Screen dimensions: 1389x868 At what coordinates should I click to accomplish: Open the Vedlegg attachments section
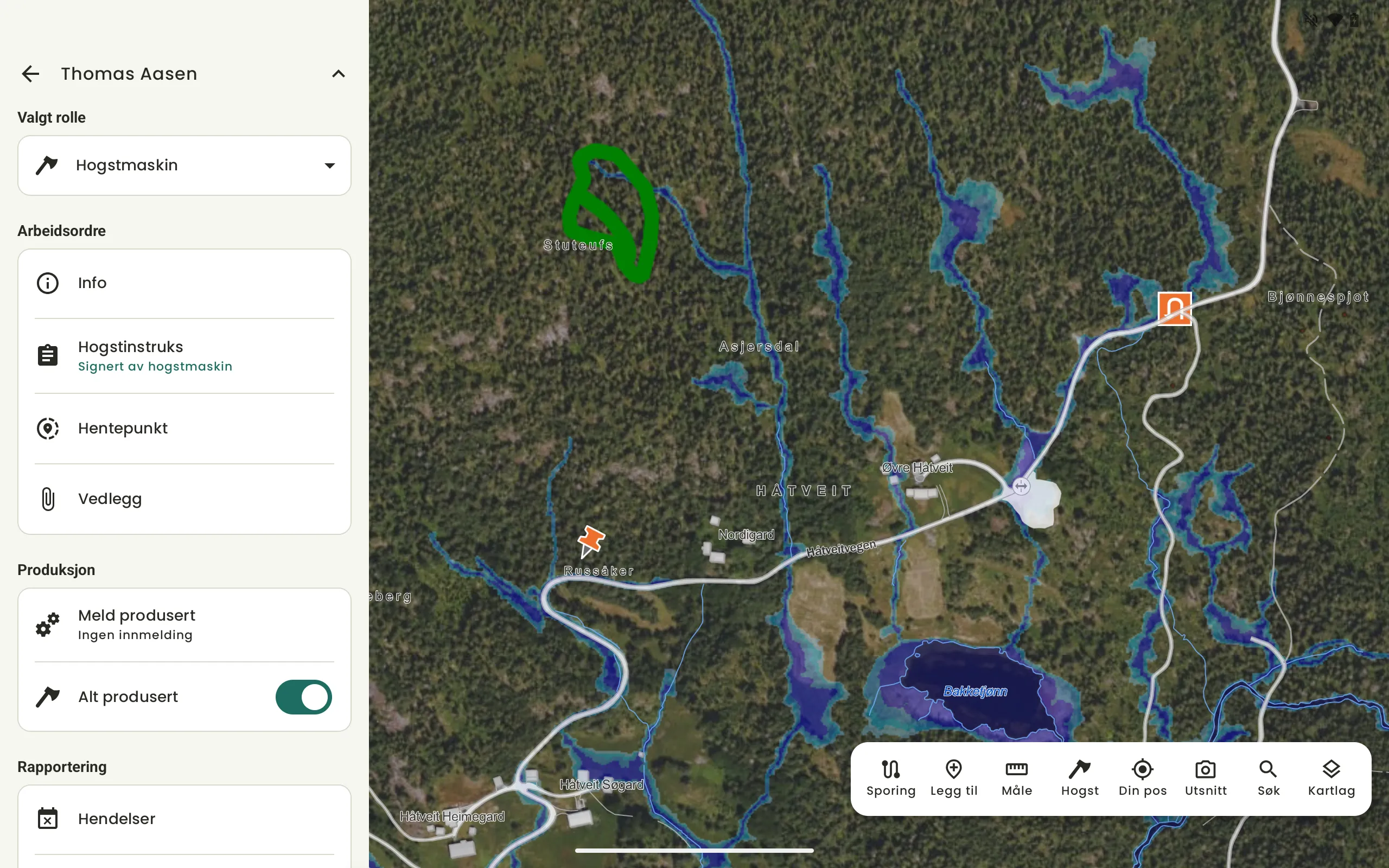click(184, 498)
